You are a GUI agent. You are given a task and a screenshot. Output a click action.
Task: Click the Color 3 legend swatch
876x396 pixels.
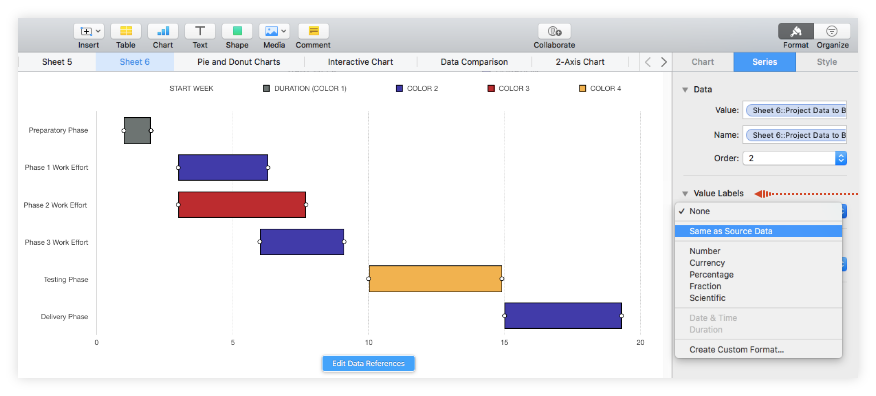tap(491, 89)
